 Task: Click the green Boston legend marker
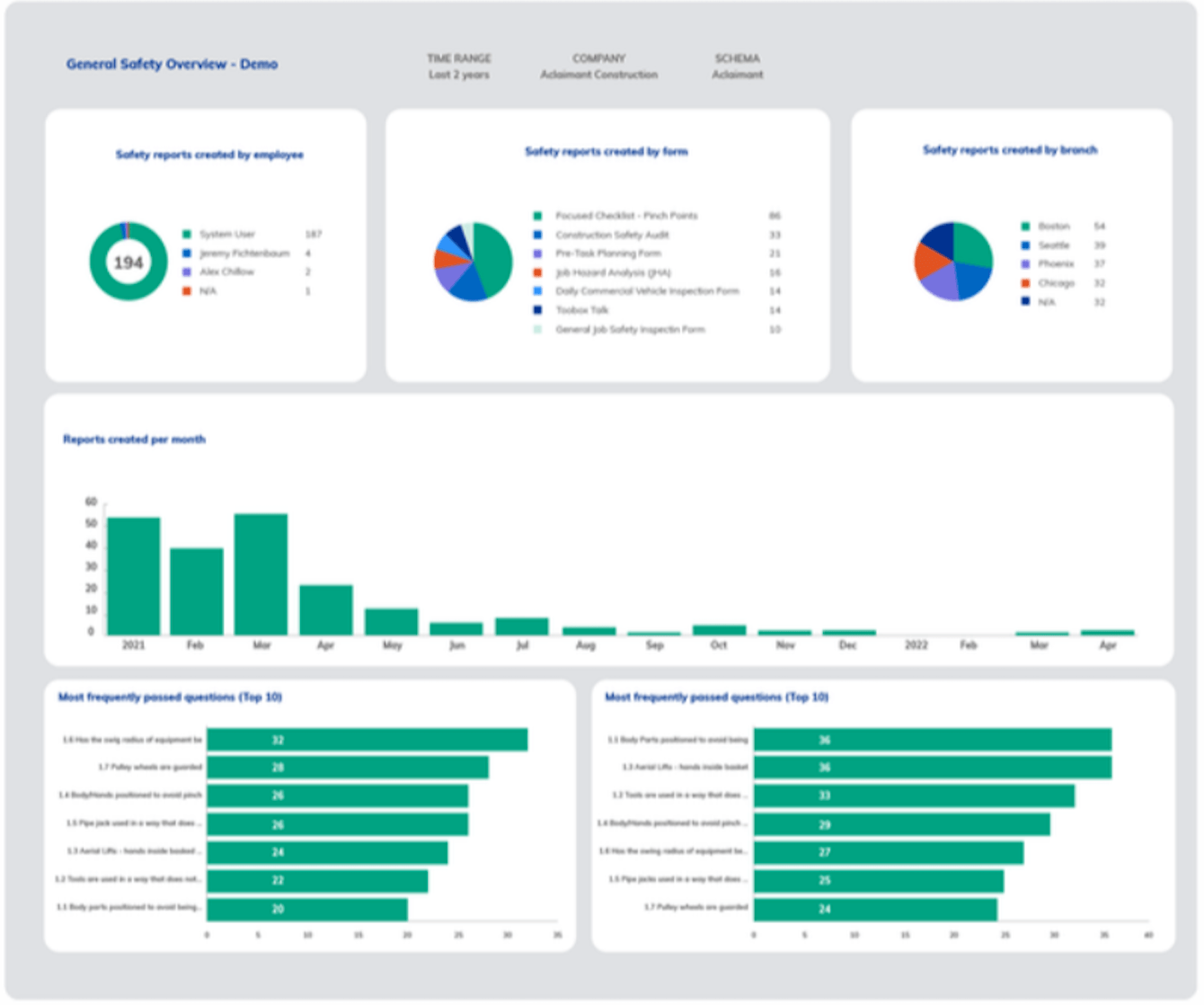click(1024, 226)
